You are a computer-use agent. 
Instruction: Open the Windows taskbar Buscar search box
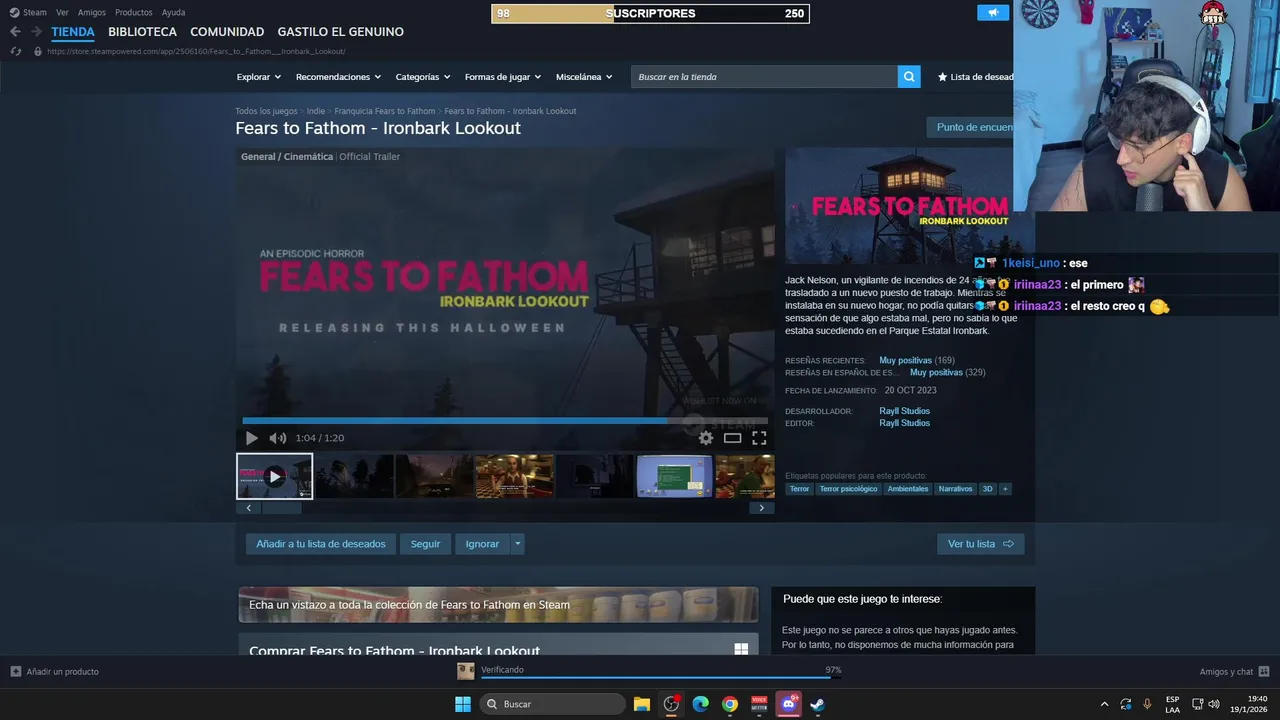click(552, 704)
